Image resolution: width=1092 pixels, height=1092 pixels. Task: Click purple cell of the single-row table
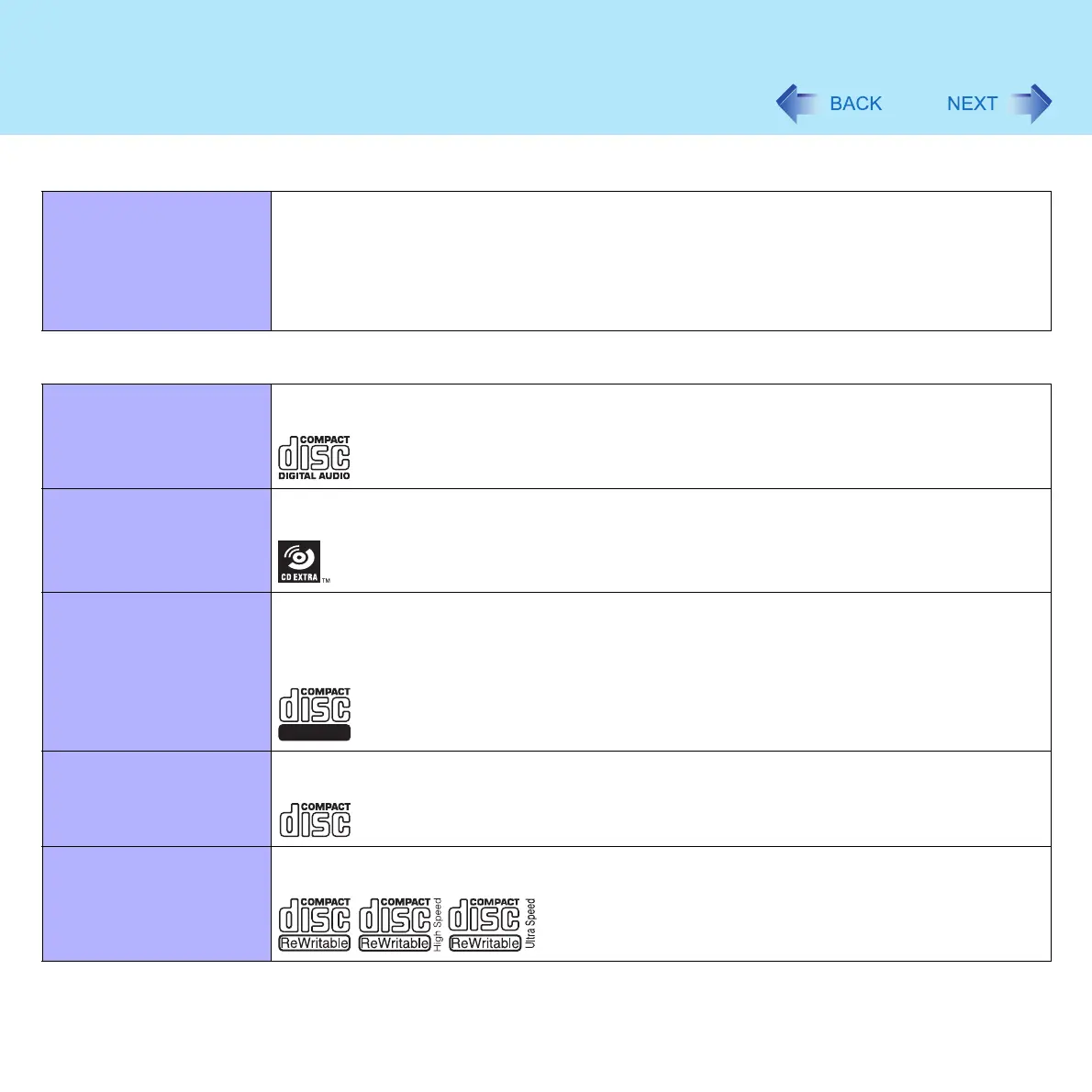click(157, 262)
